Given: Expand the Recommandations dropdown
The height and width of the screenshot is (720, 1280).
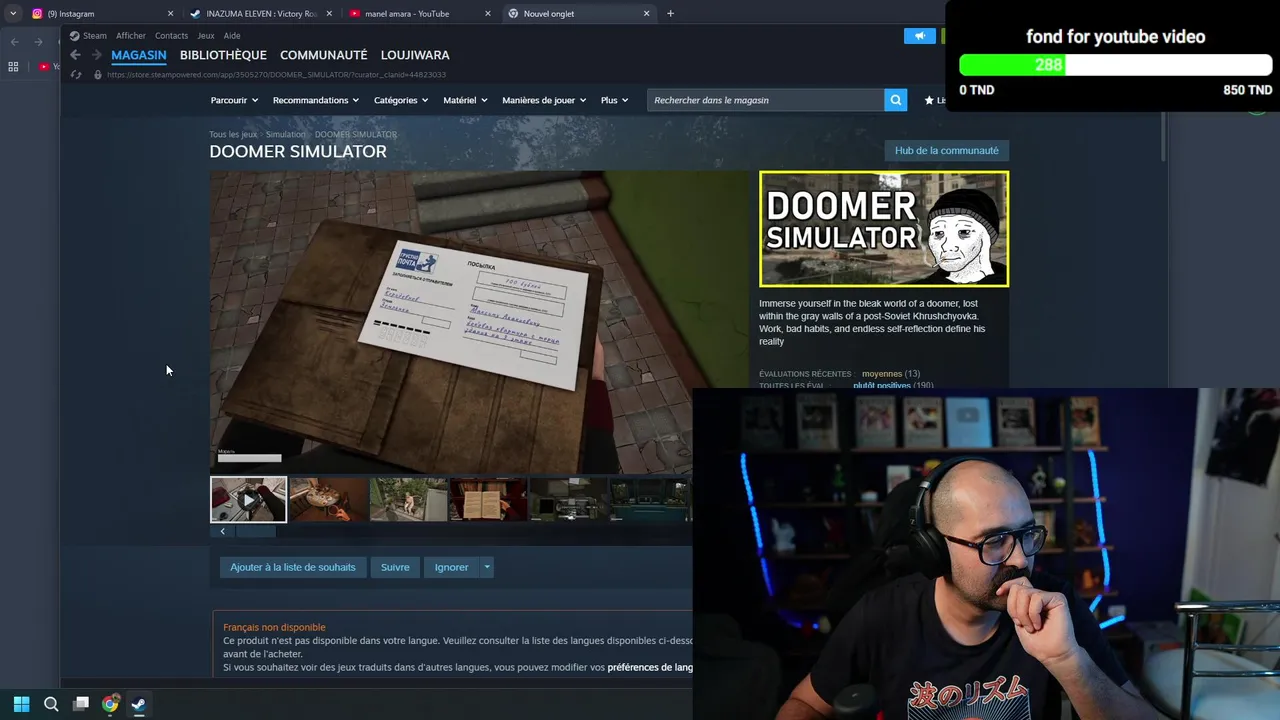Looking at the screenshot, I should pyautogui.click(x=316, y=100).
